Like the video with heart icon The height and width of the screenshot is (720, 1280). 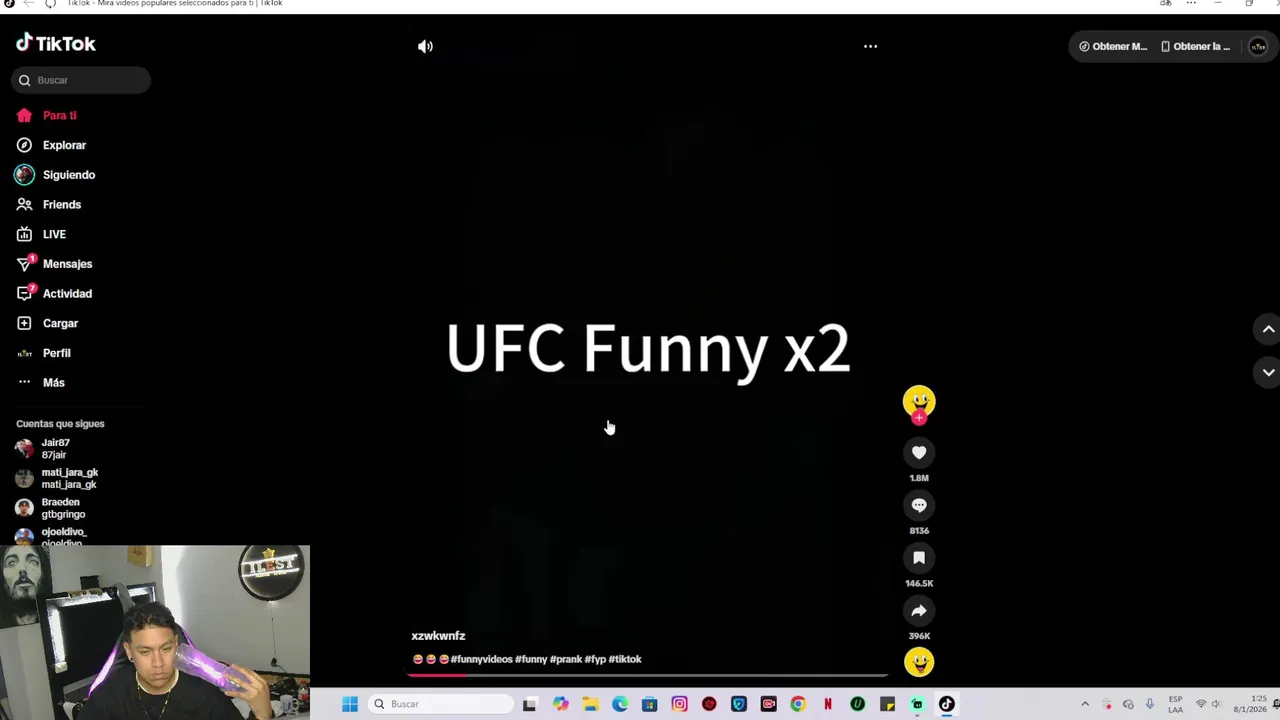[x=919, y=453]
